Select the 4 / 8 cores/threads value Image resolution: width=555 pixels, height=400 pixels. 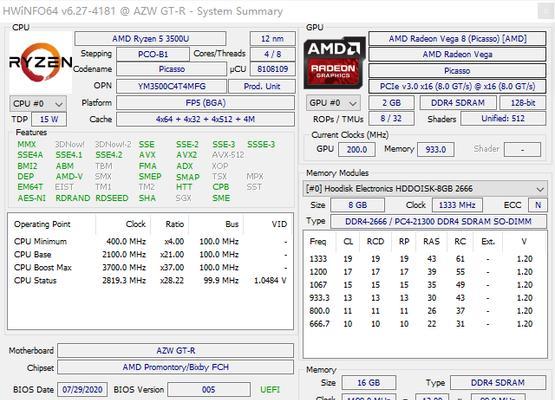[x=273, y=55]
